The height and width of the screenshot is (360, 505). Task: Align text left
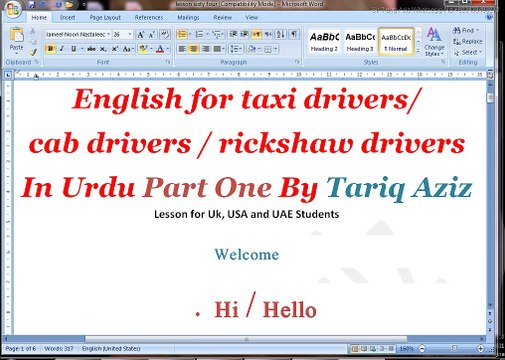click(x=182, y=49)
